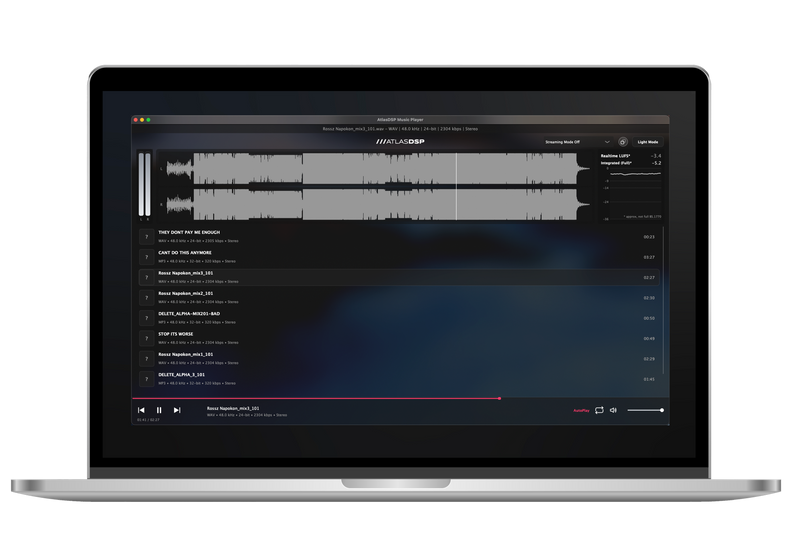Click artwork placeholder for Rossz Napokon_mix2_101
This screenshot has height=533, width=800.
pyautogui.click(x=146, y=298)
